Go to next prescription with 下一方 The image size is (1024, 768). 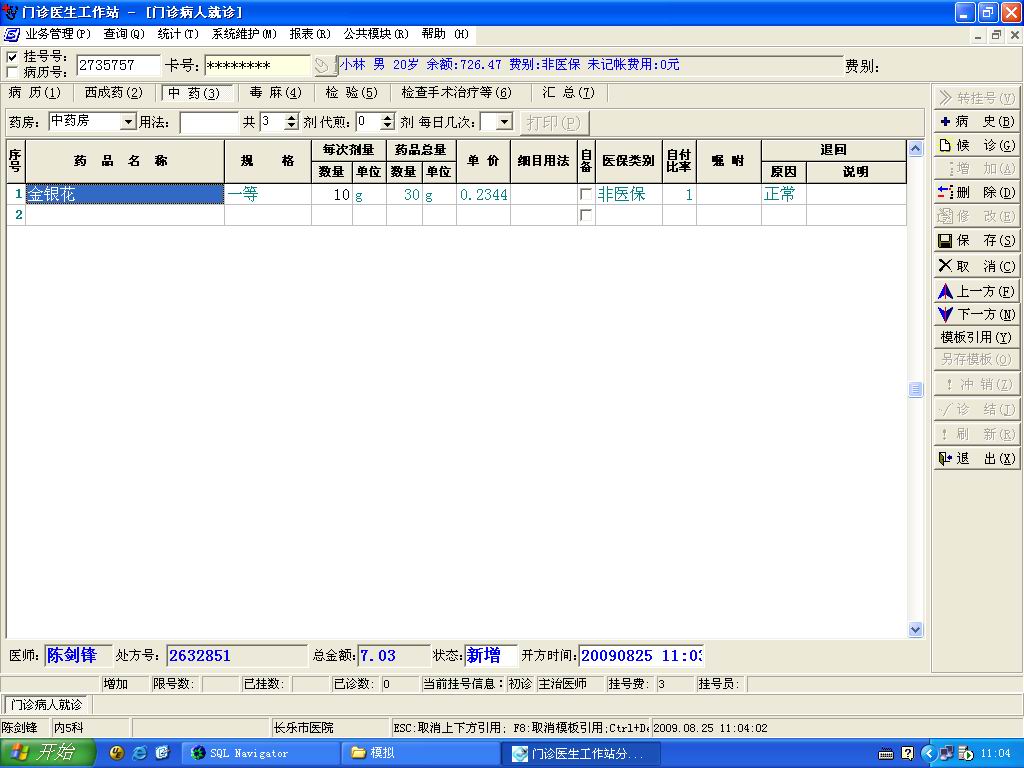tap(976, 314)
